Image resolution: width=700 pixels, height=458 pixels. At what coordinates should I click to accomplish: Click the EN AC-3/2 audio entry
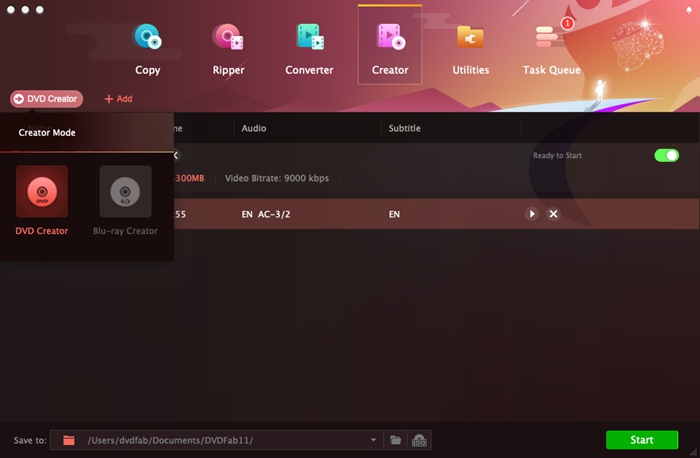(x=266, y=214)
